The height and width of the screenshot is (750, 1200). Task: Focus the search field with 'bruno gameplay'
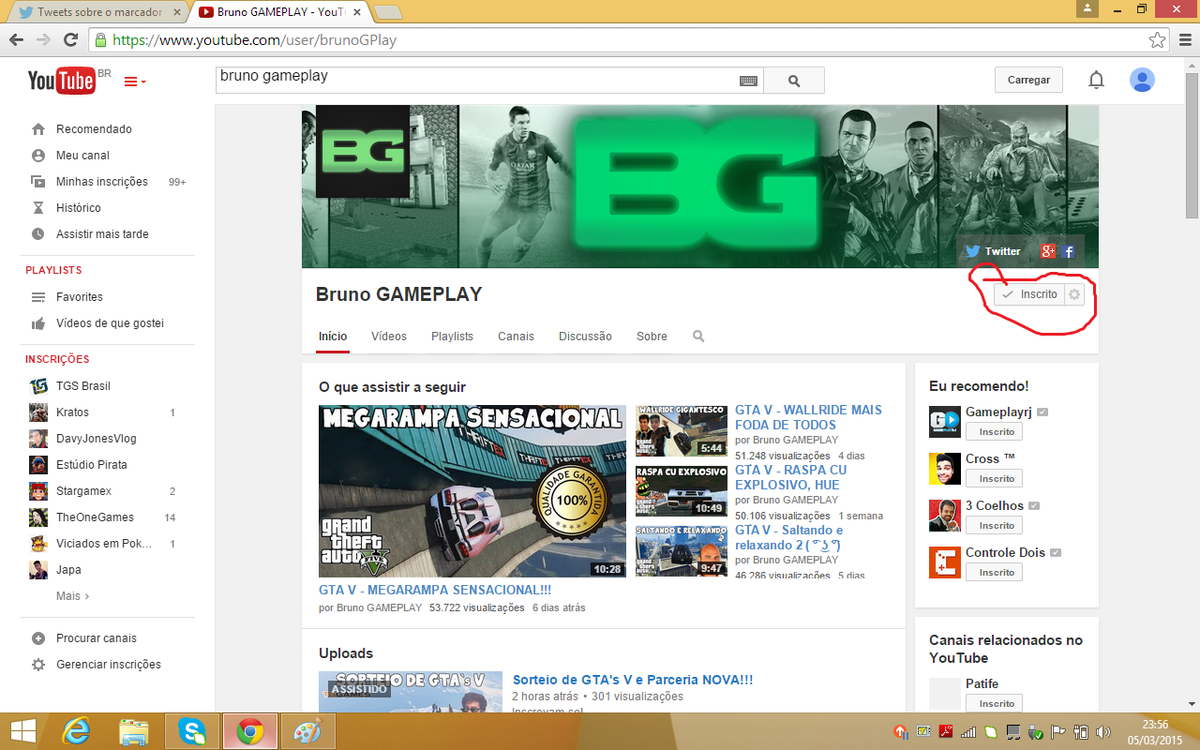pyautogui.click(x=476, y=80)
